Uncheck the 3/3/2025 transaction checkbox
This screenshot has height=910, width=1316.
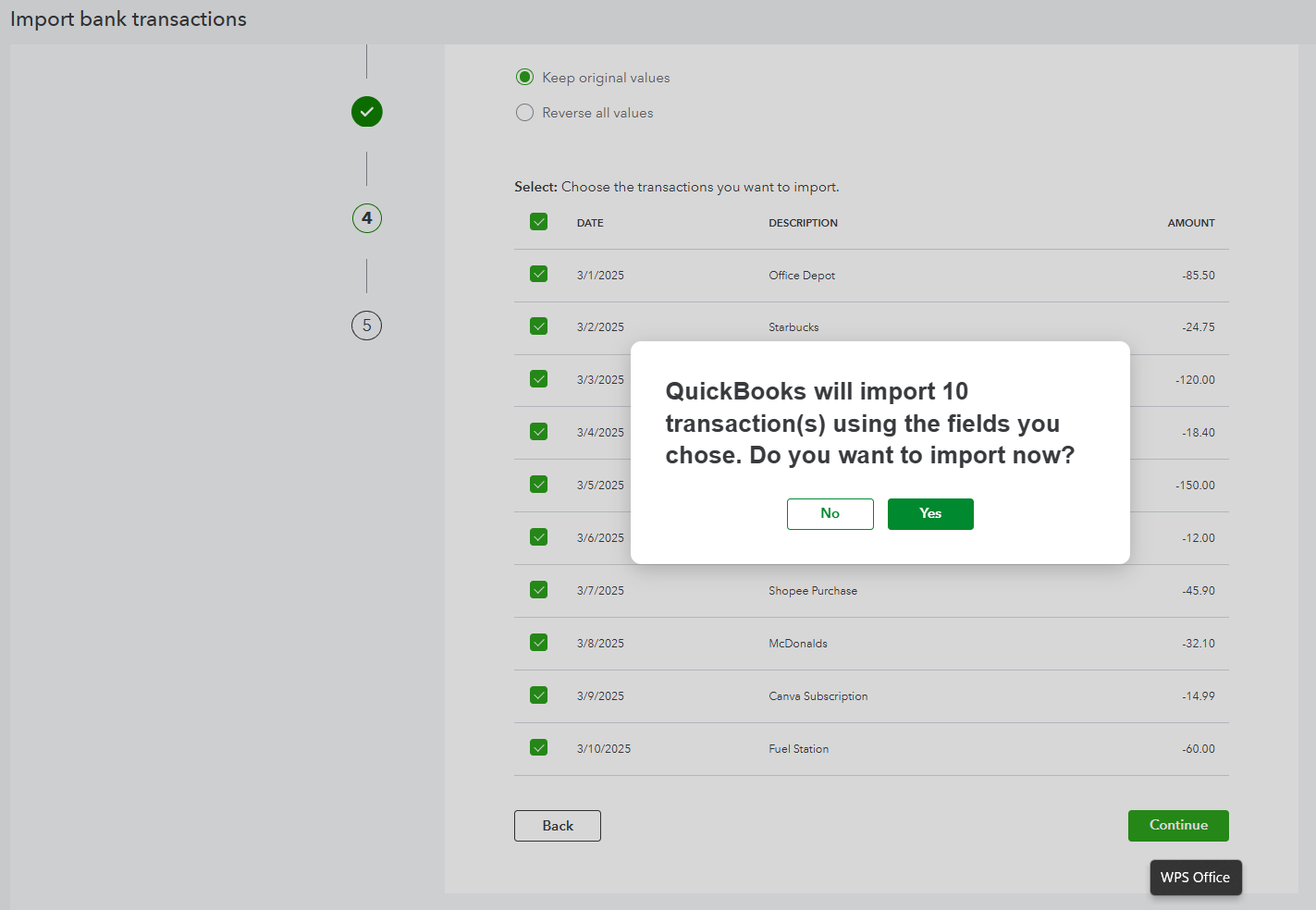(x=539, y=379)
